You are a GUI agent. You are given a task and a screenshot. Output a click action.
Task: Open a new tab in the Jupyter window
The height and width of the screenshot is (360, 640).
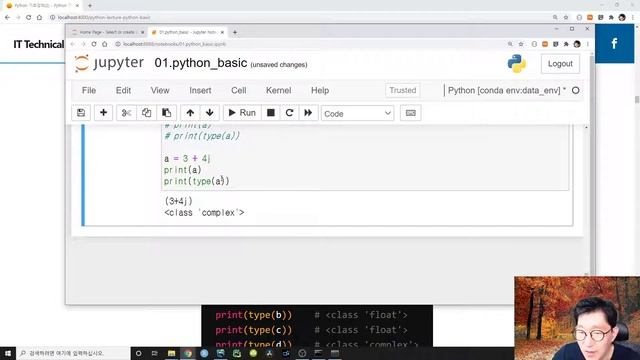tap(235, 32)
